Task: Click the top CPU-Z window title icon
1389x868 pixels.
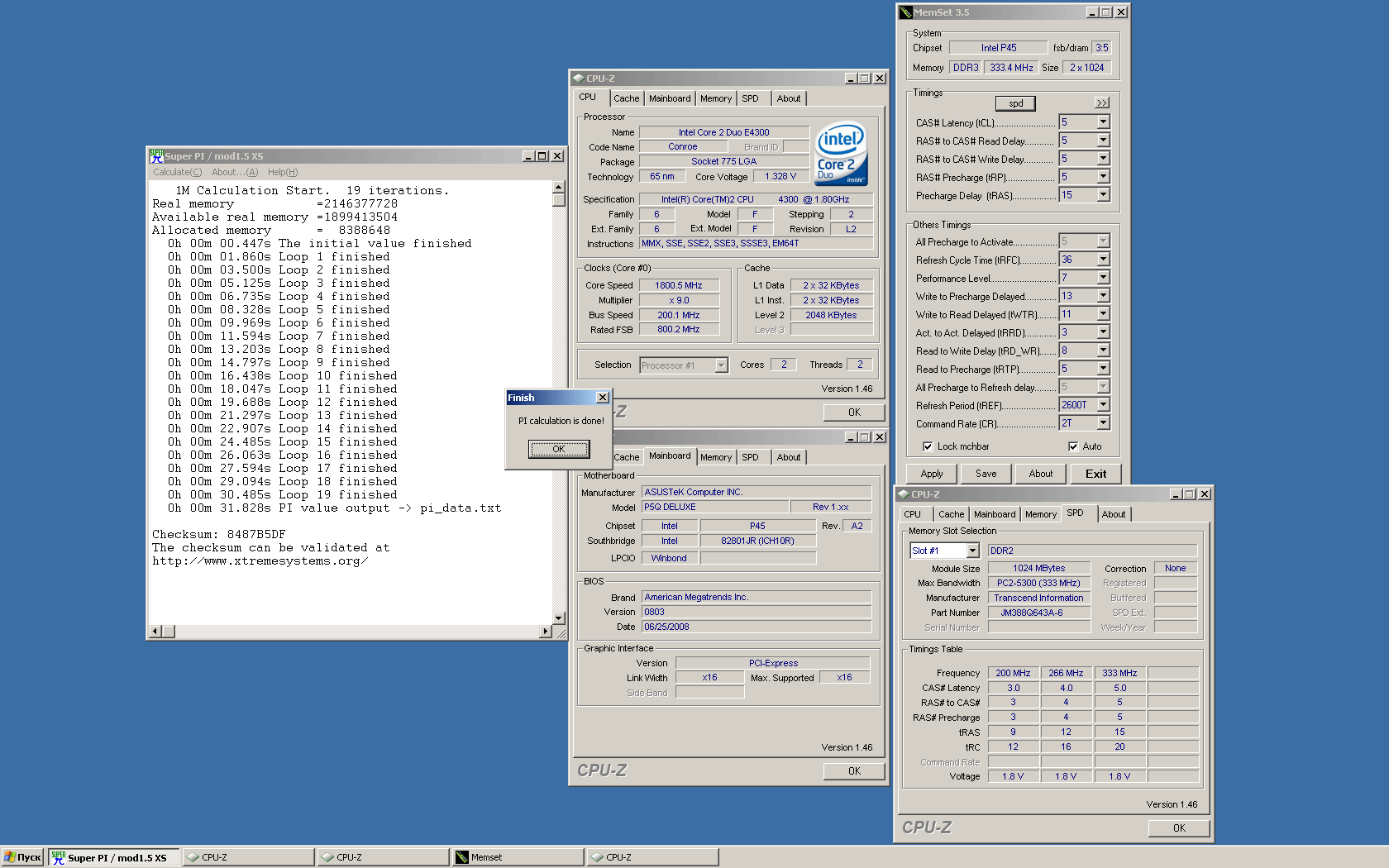Action: coord(579,79)
